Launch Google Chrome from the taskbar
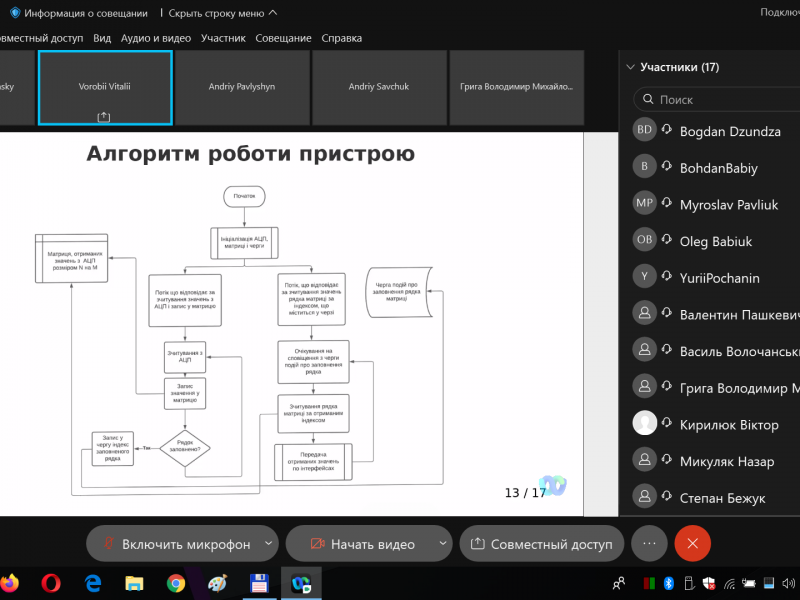800x600 pixels. coord(176,582)
